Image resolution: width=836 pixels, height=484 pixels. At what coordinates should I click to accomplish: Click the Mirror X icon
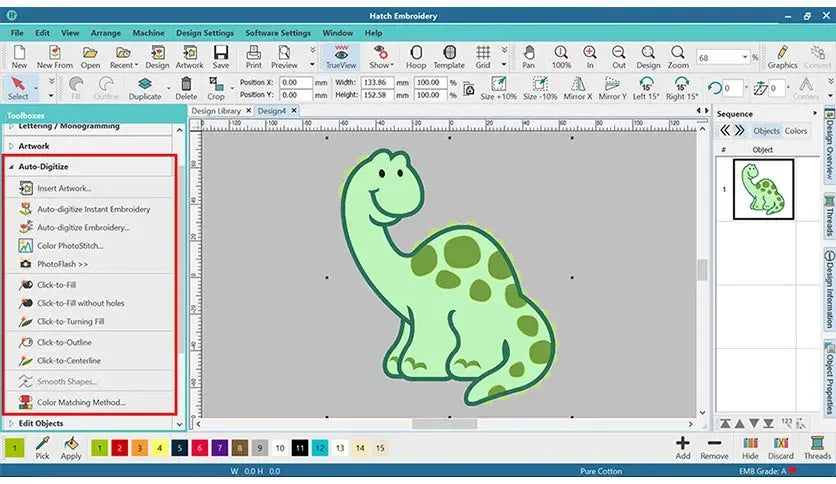577,84
